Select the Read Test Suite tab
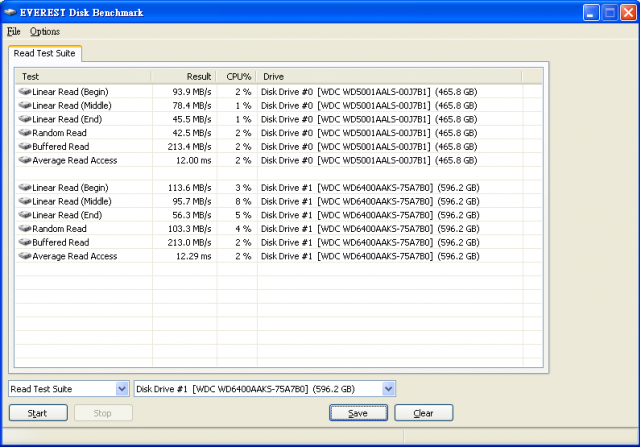 point(44,53)
